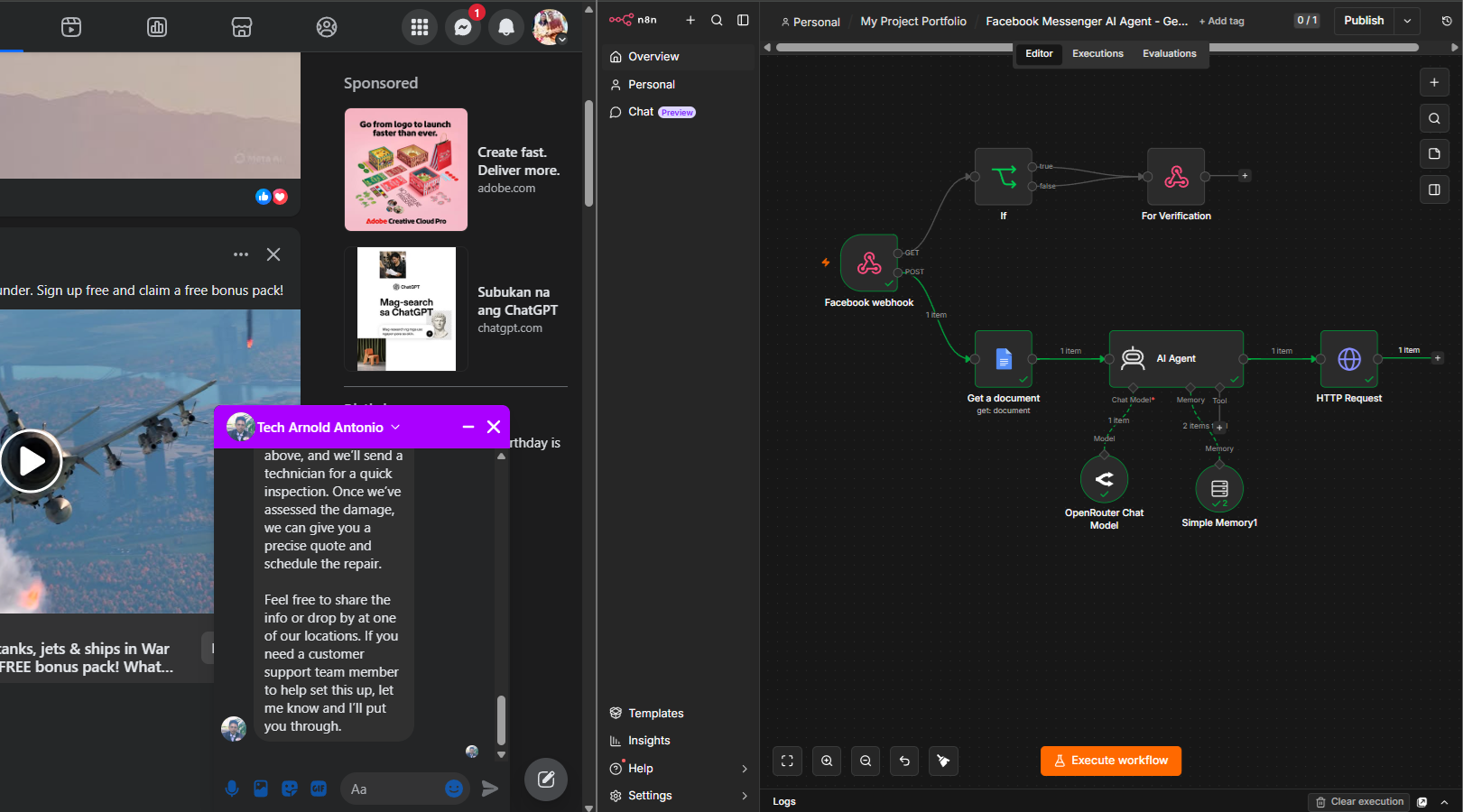Dismiss the sponsored post with X
The image size is (1463, 812).
[273, 254]
